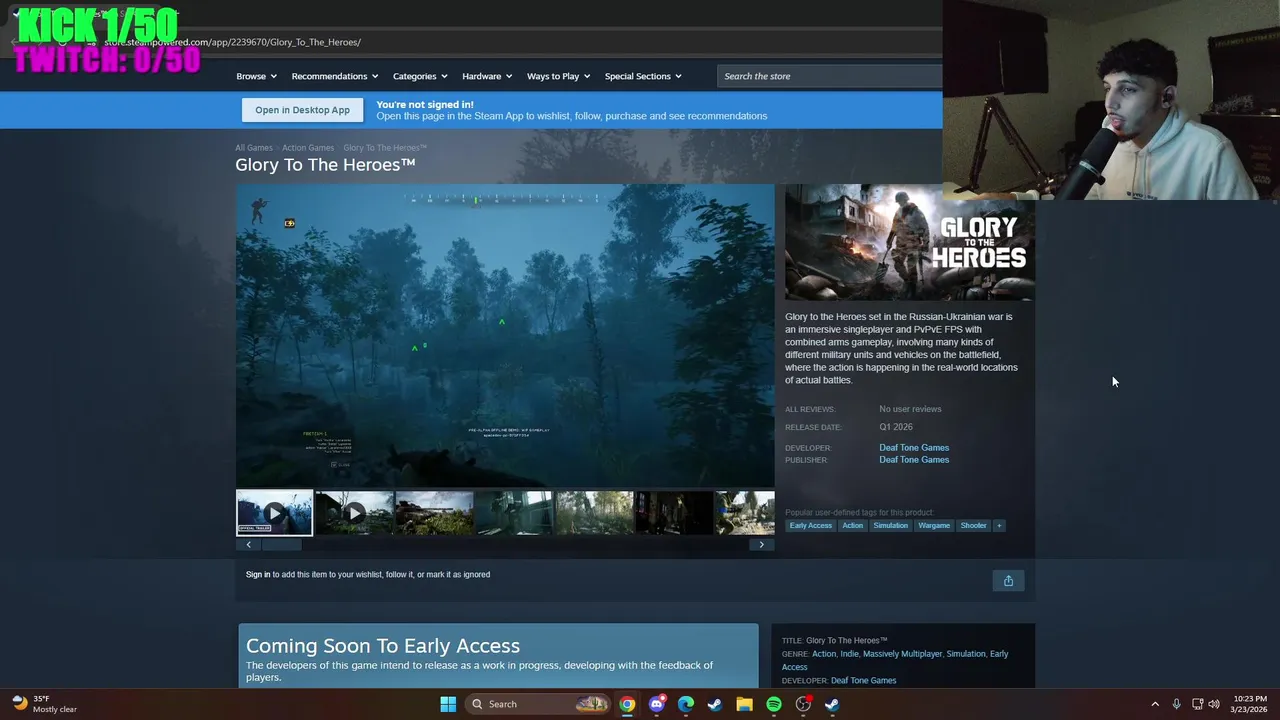Open Deaf Tone Games developer link

[914, 448]
